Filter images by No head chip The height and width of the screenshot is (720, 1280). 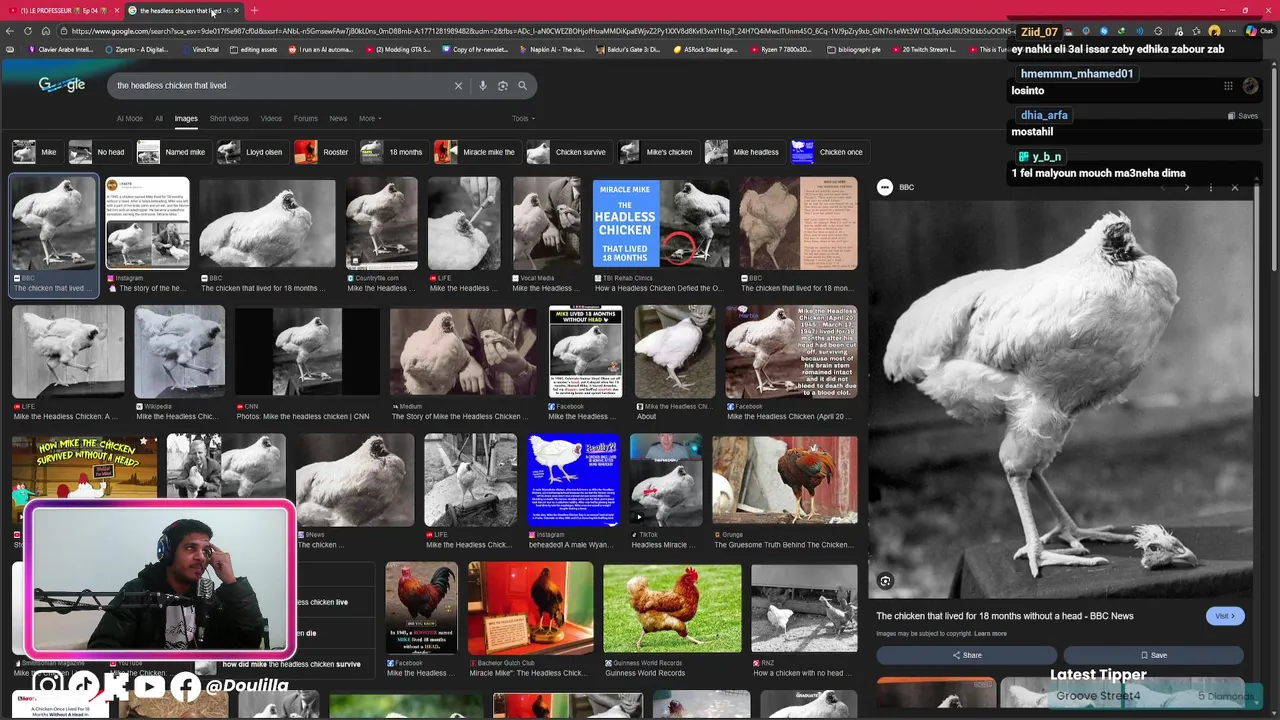coord(98,152)
